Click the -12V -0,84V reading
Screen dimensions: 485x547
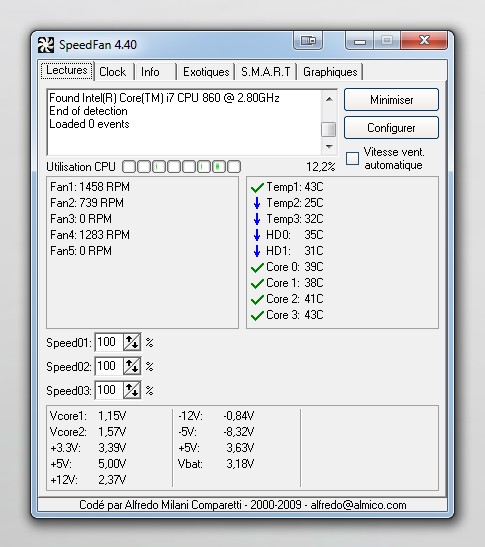(216, 416)
